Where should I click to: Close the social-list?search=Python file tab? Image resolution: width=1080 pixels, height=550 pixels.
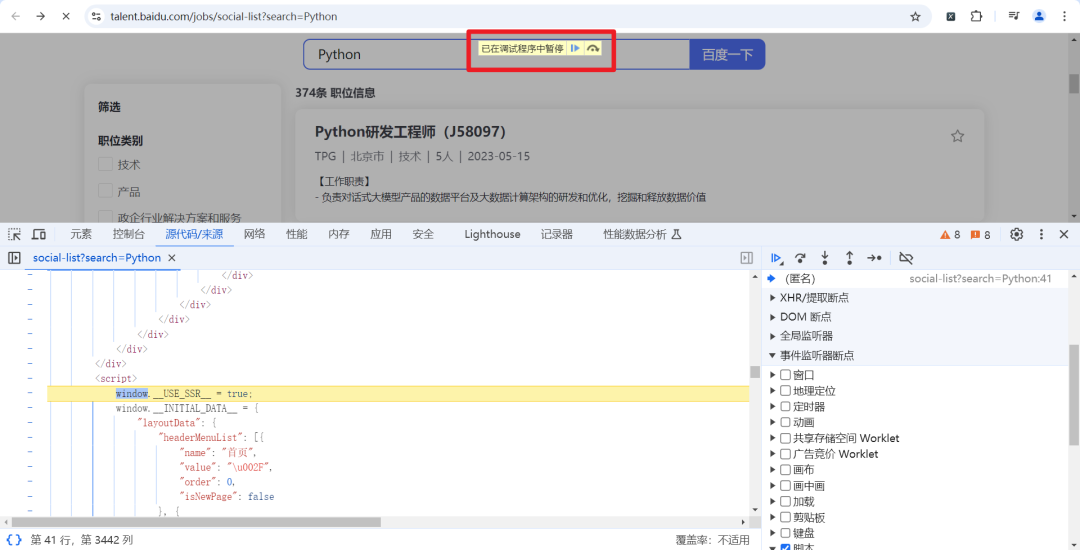(172, 258)
